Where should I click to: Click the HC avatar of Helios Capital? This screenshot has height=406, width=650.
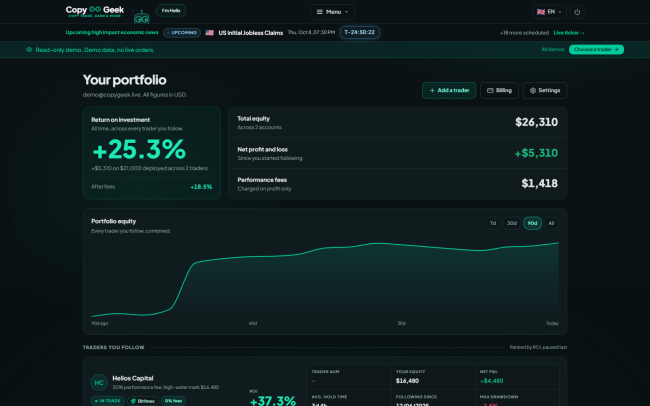(99, 382)
